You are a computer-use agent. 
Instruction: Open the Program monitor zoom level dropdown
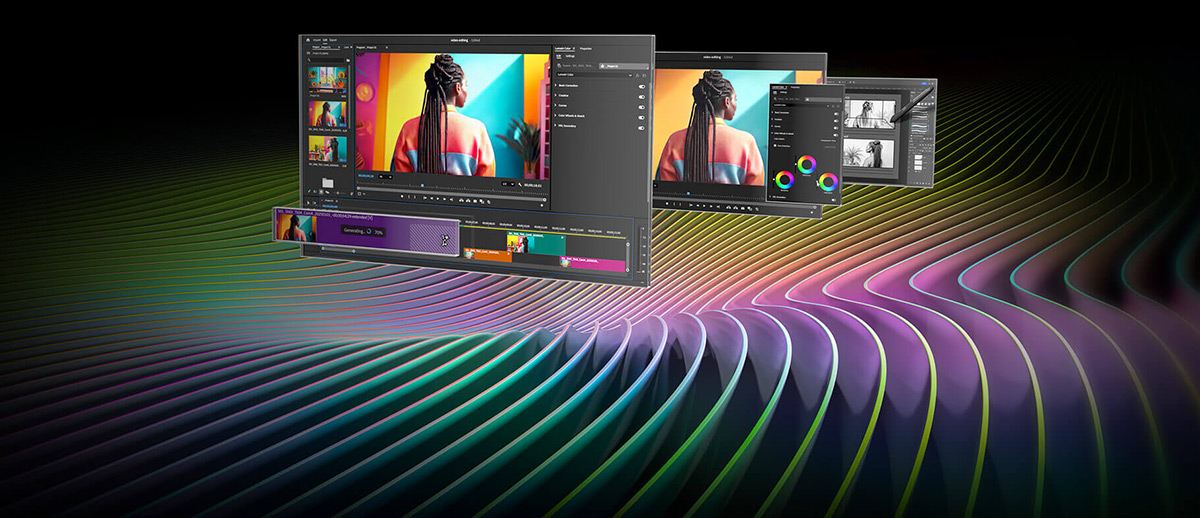coord(385,176)
